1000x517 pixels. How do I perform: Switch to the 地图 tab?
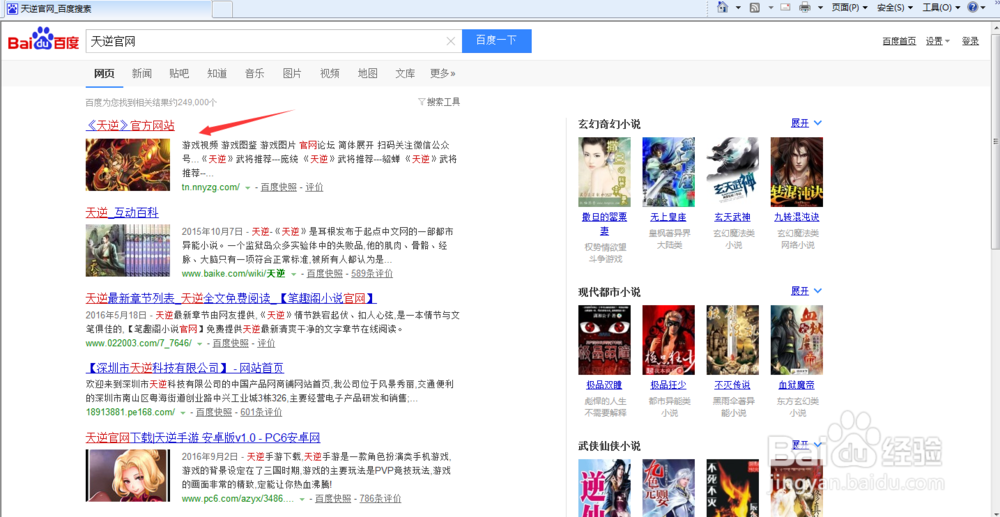click(367, 73)
